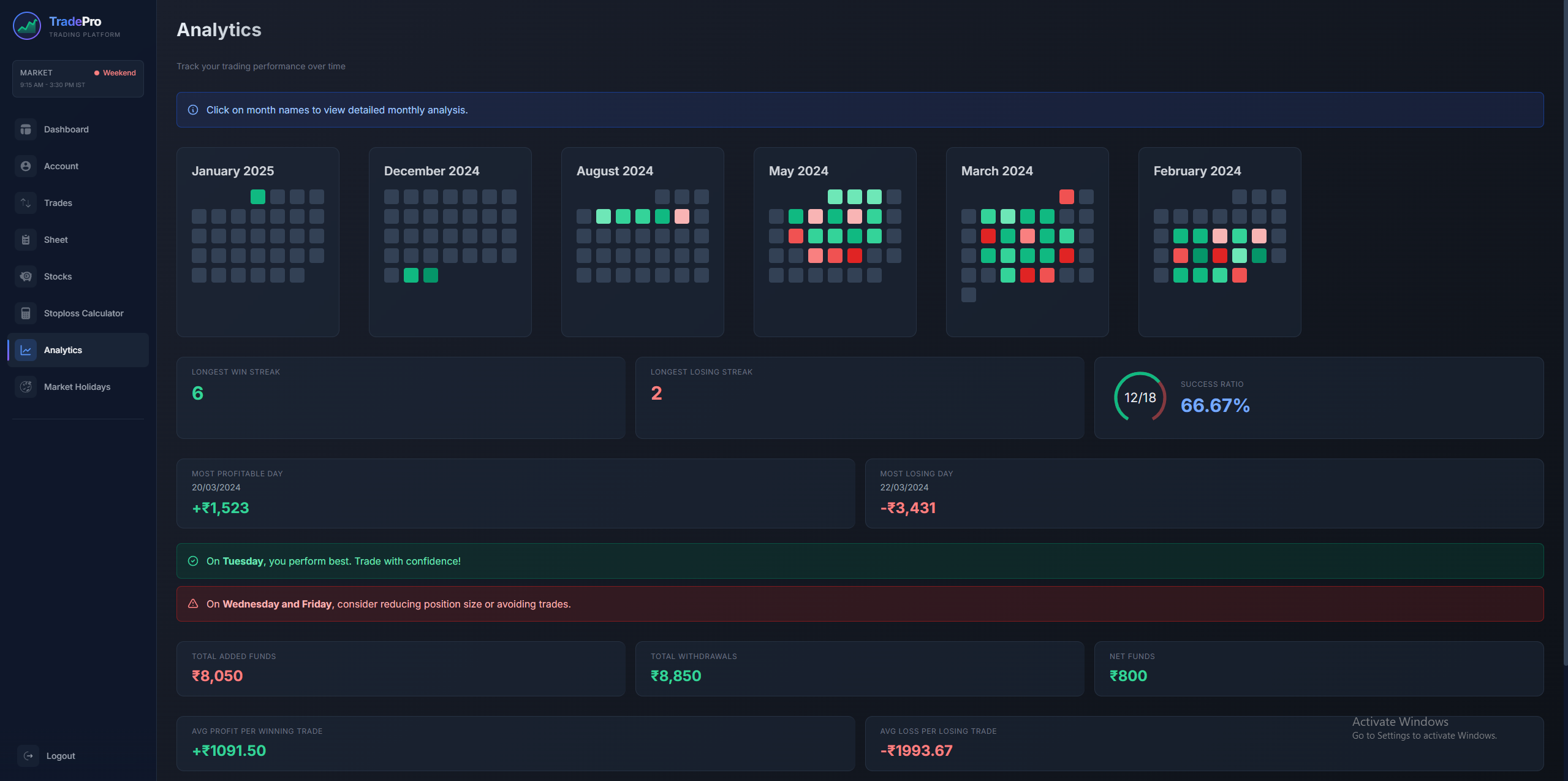Click the Dashboard sidebar icon

pos(26,129)
